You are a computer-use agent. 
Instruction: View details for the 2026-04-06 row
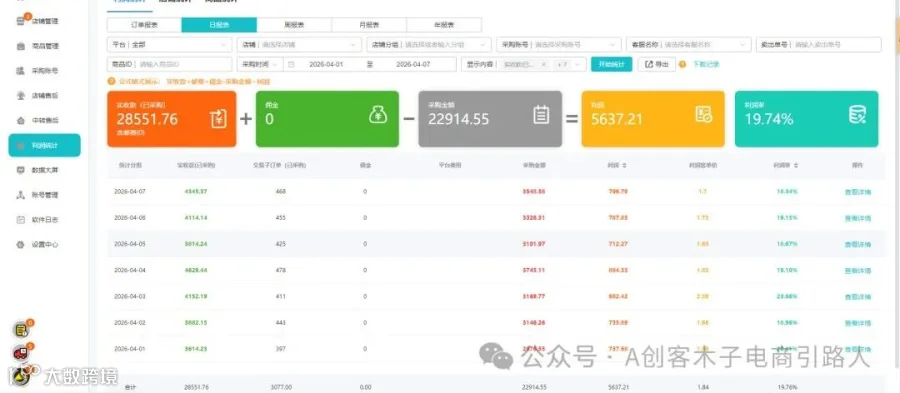858,218
